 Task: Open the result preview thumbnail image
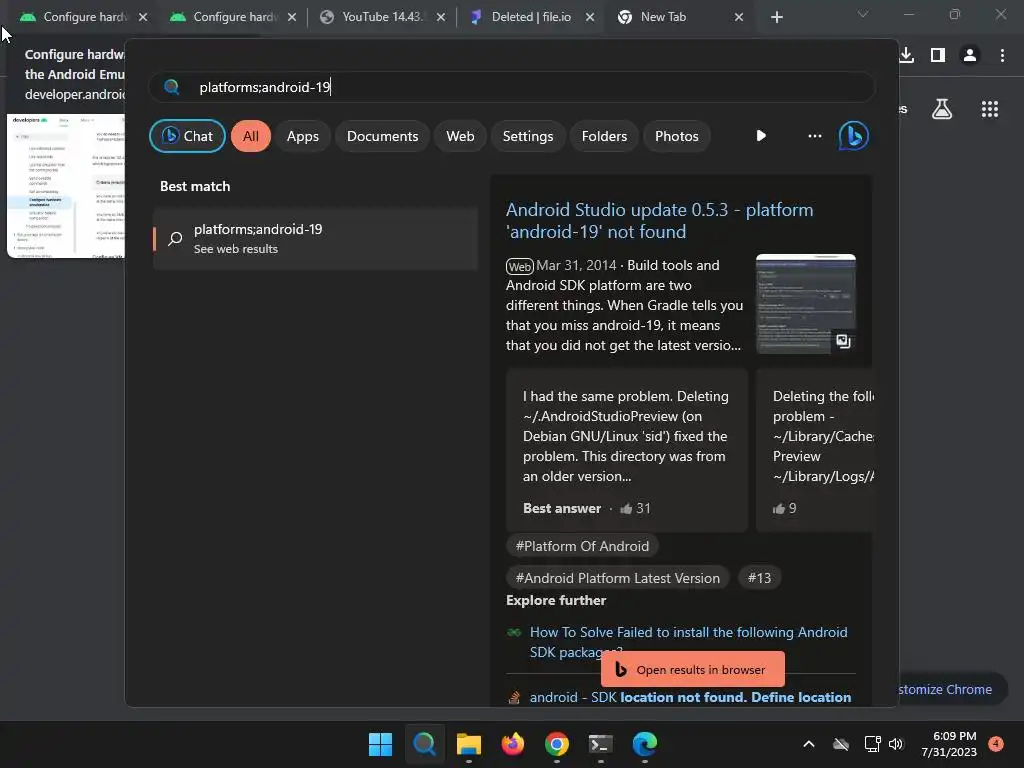(805, 304)
